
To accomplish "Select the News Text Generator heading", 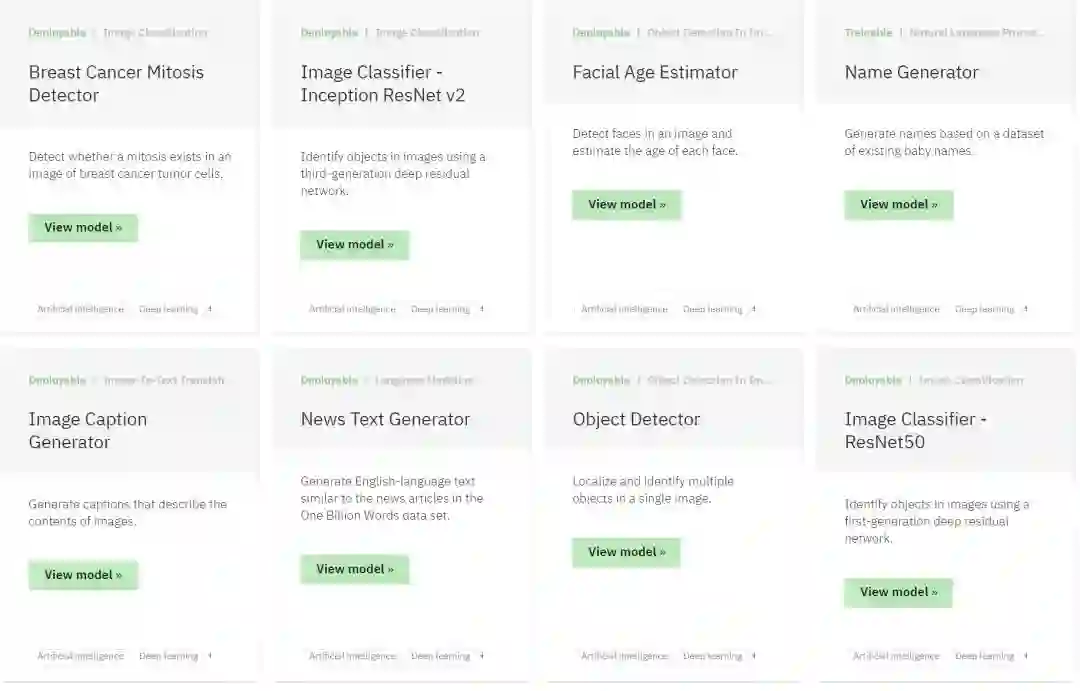I will (385, 419).
